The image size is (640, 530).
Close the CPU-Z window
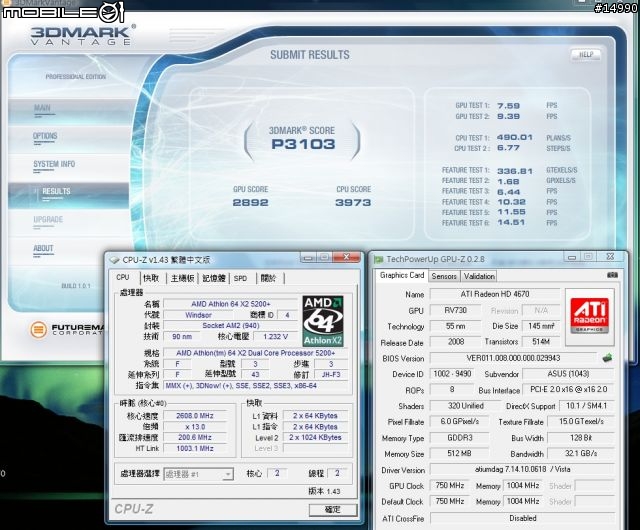click(x=347, y=257)
